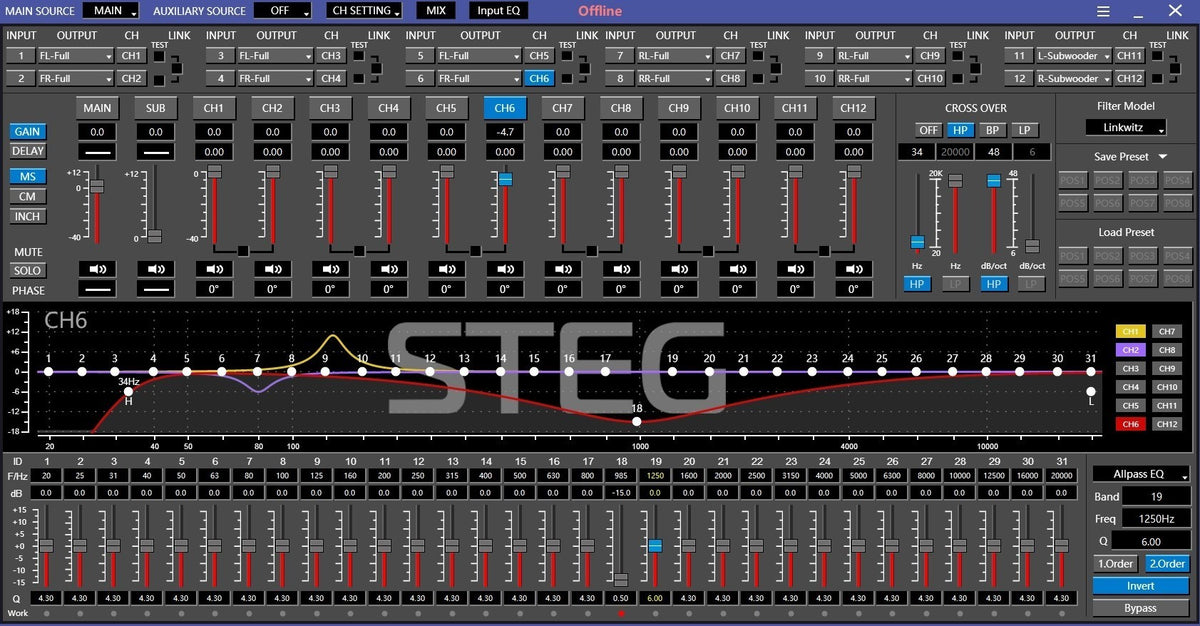Click the CH6 gain value -4.7 field
Image resolution: width=1200 pixels, height=626 pixels.
coord(504,132)
